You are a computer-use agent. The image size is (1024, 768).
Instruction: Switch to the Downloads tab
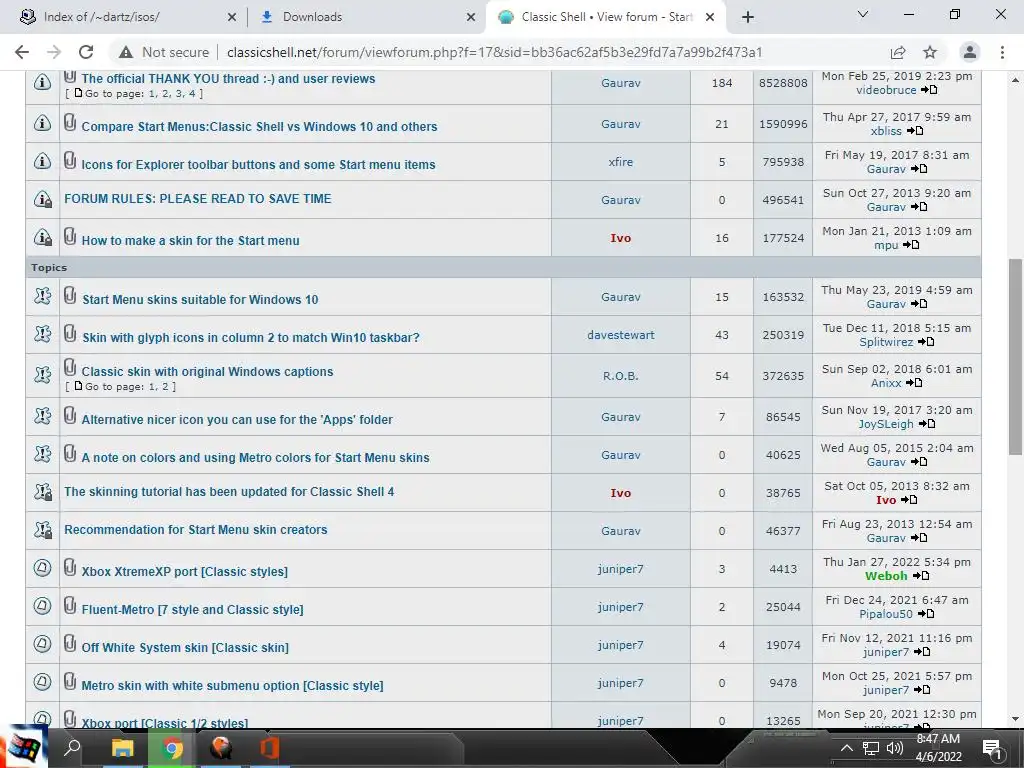(x=364, y=17)
